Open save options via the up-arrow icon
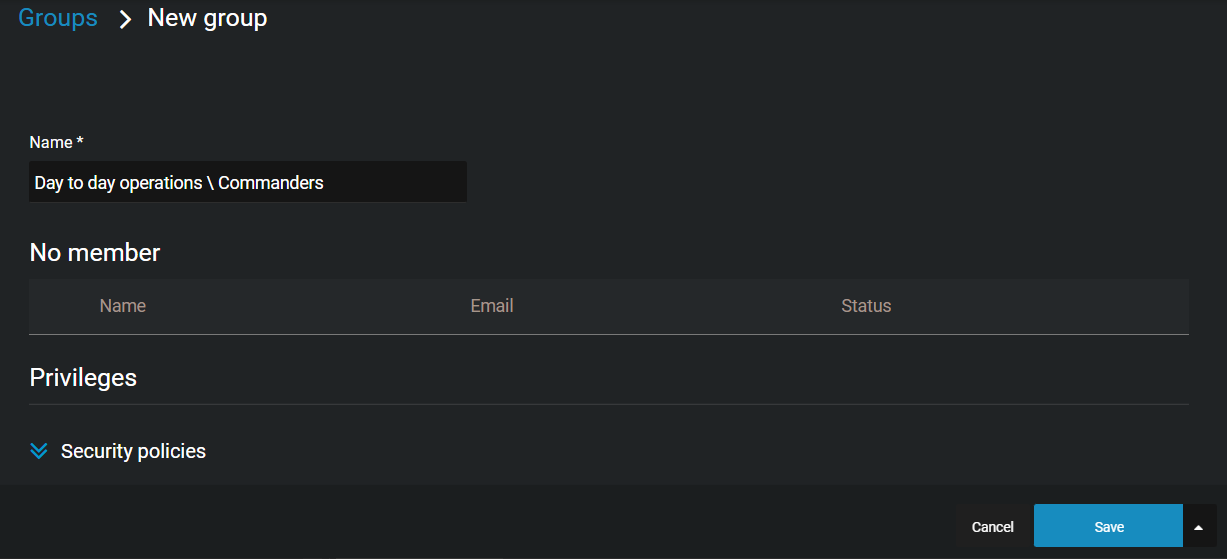The width and height of the screenshot is (1227, 559). coord(1199,527)
